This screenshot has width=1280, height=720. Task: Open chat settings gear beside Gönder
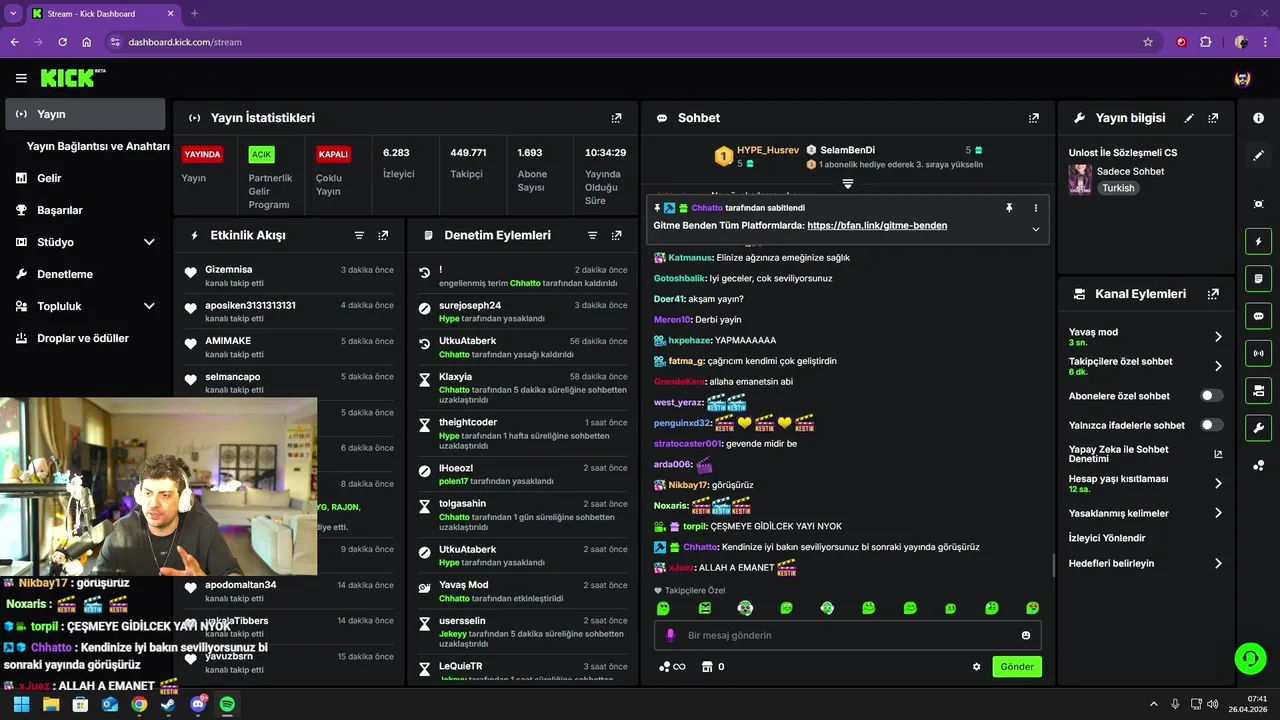click(976, 667)
